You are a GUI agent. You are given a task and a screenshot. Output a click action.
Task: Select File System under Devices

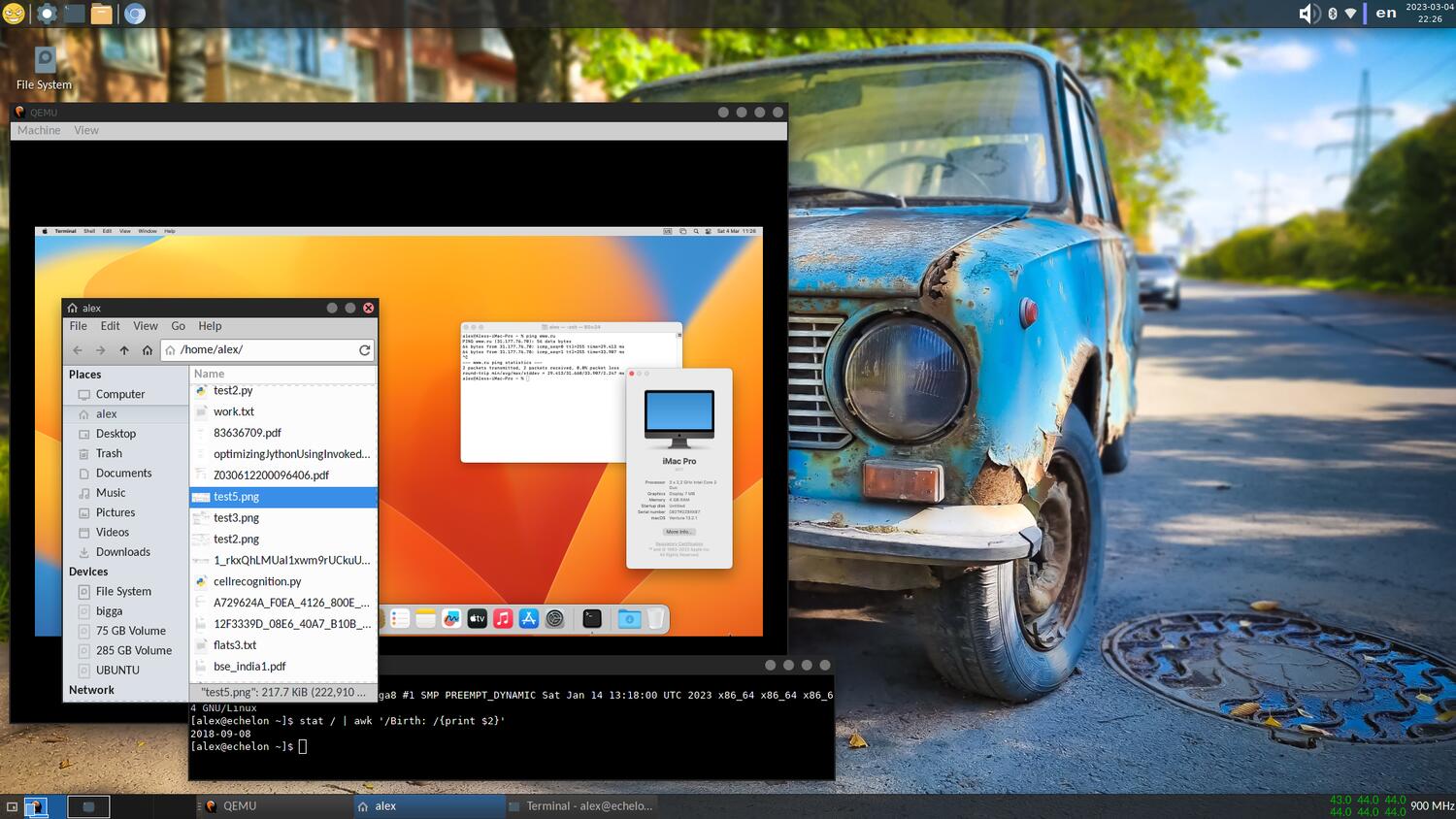pyautogui.click(x=126, y=592)
